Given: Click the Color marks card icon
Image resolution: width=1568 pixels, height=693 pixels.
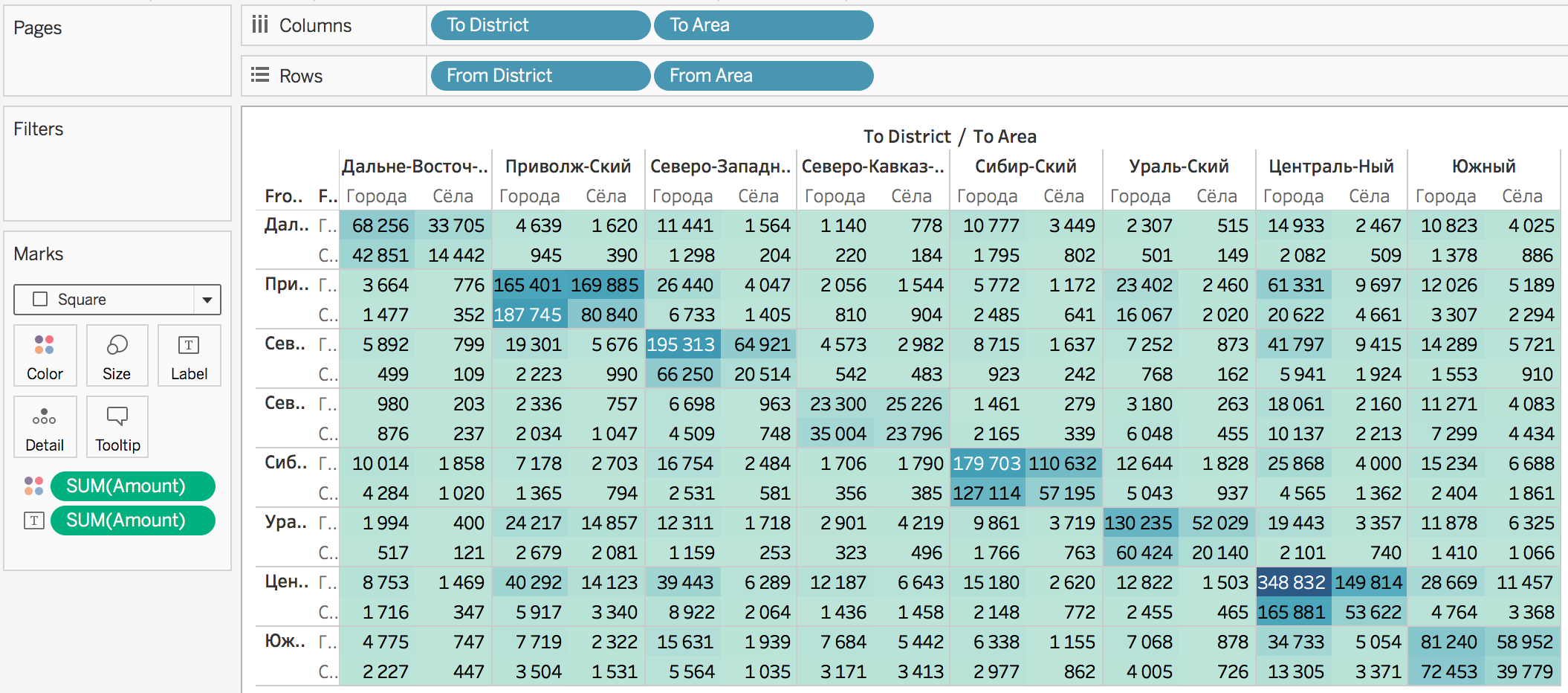Looking at the screenshot, I should 45,355.
